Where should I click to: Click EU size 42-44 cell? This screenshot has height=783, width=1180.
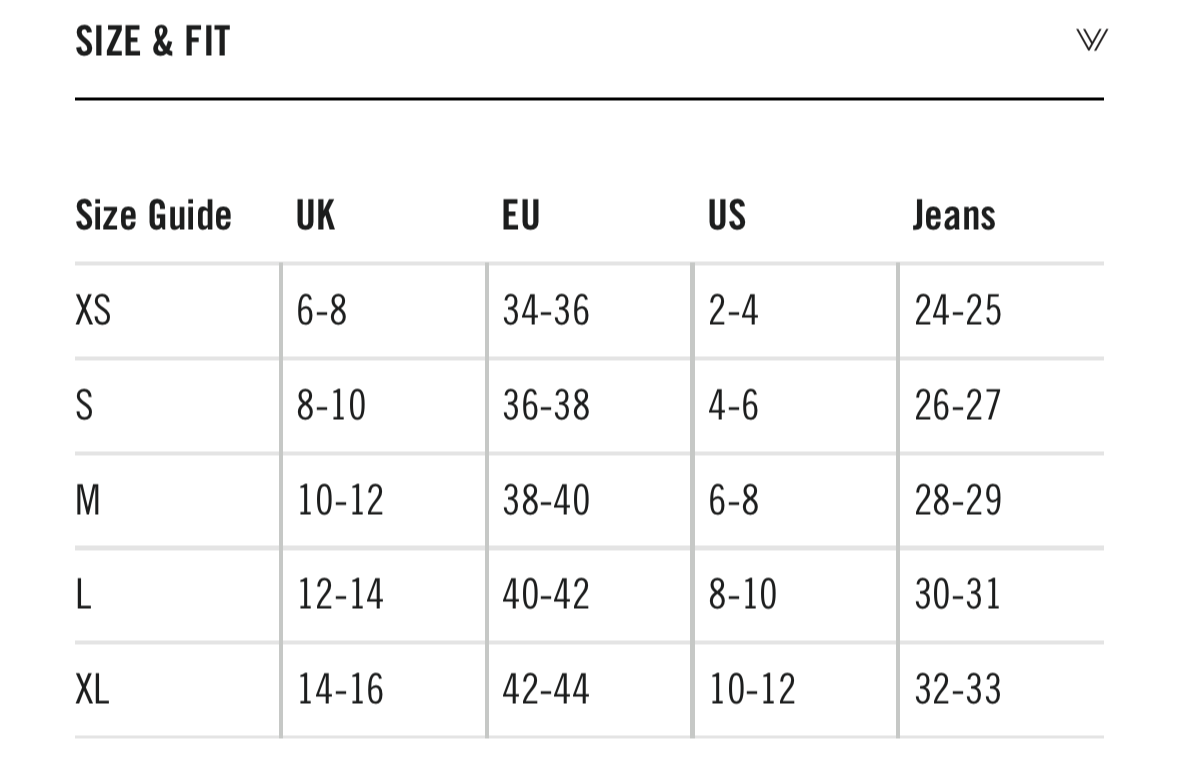click(546, 690)
